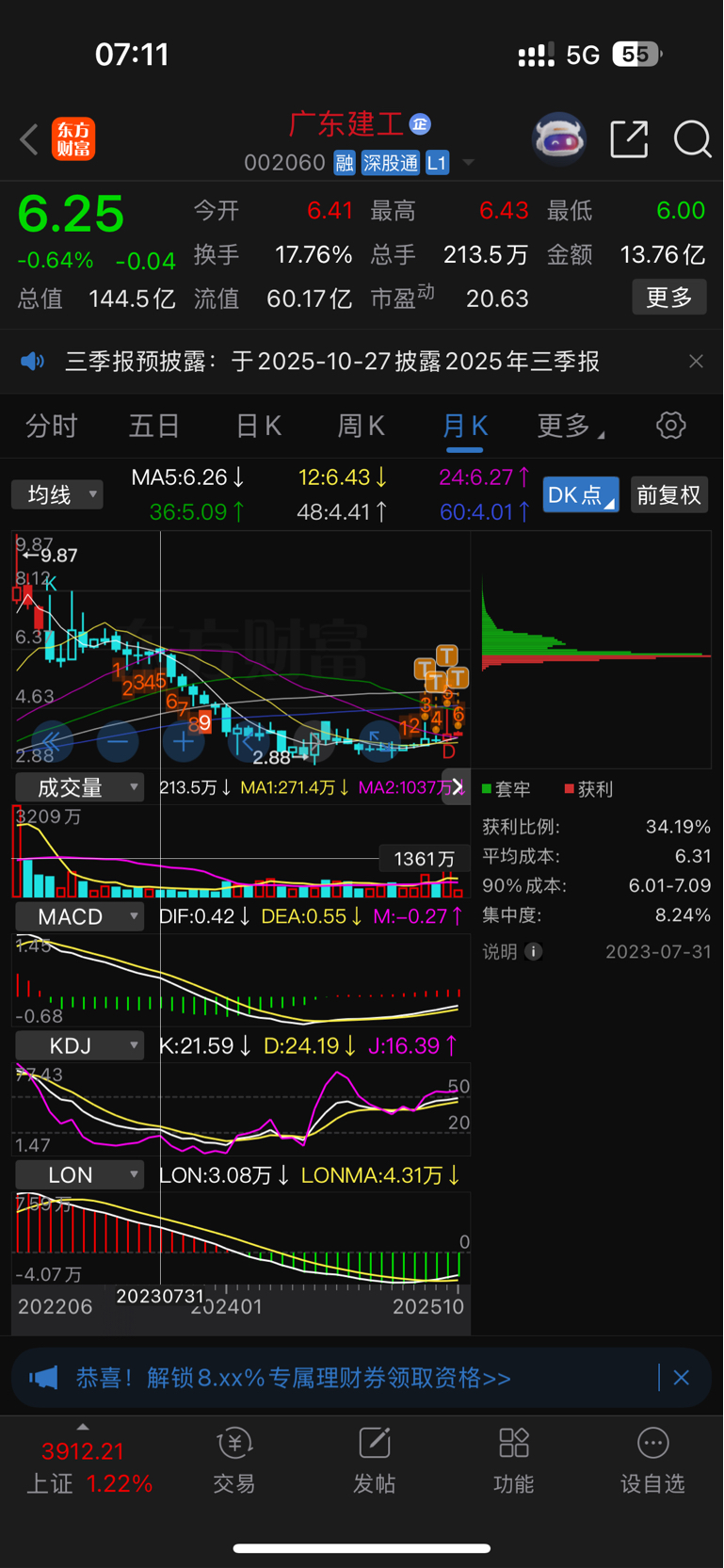Screen dimensions: 724x1568
Task: Select the 月K tab
Action: tap(464, 426)
